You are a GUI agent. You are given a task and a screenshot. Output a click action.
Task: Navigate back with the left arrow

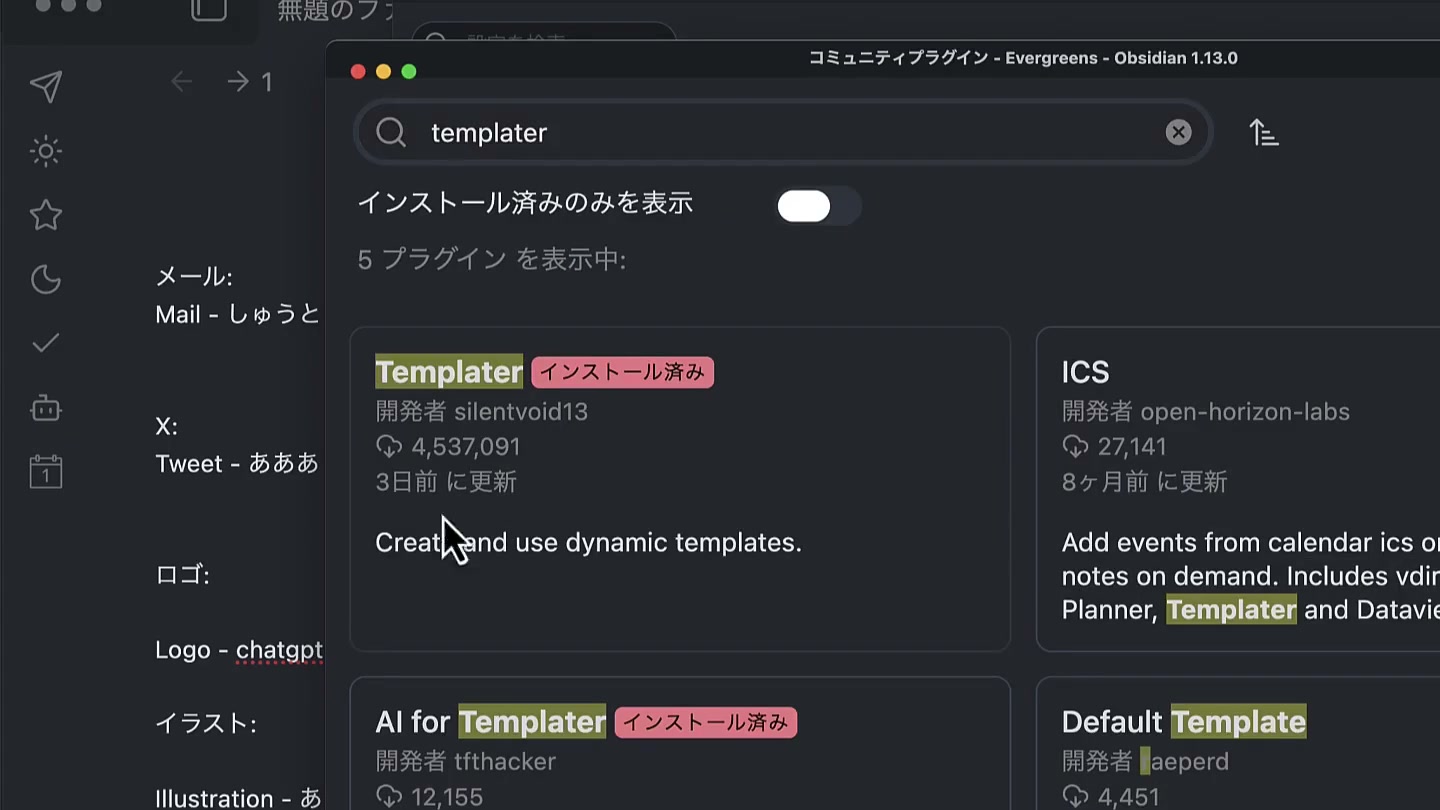(182, 82)
